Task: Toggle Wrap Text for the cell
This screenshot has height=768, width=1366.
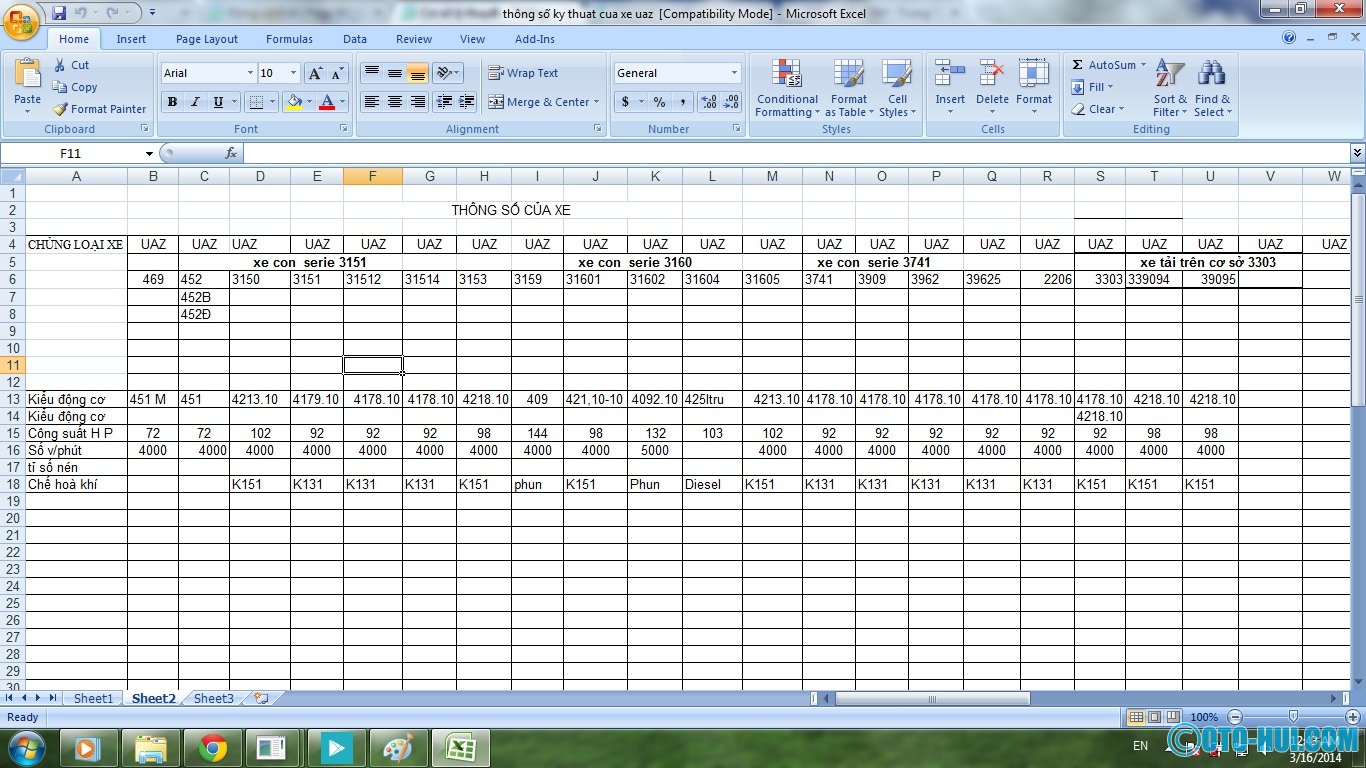Action: [523, 73]
